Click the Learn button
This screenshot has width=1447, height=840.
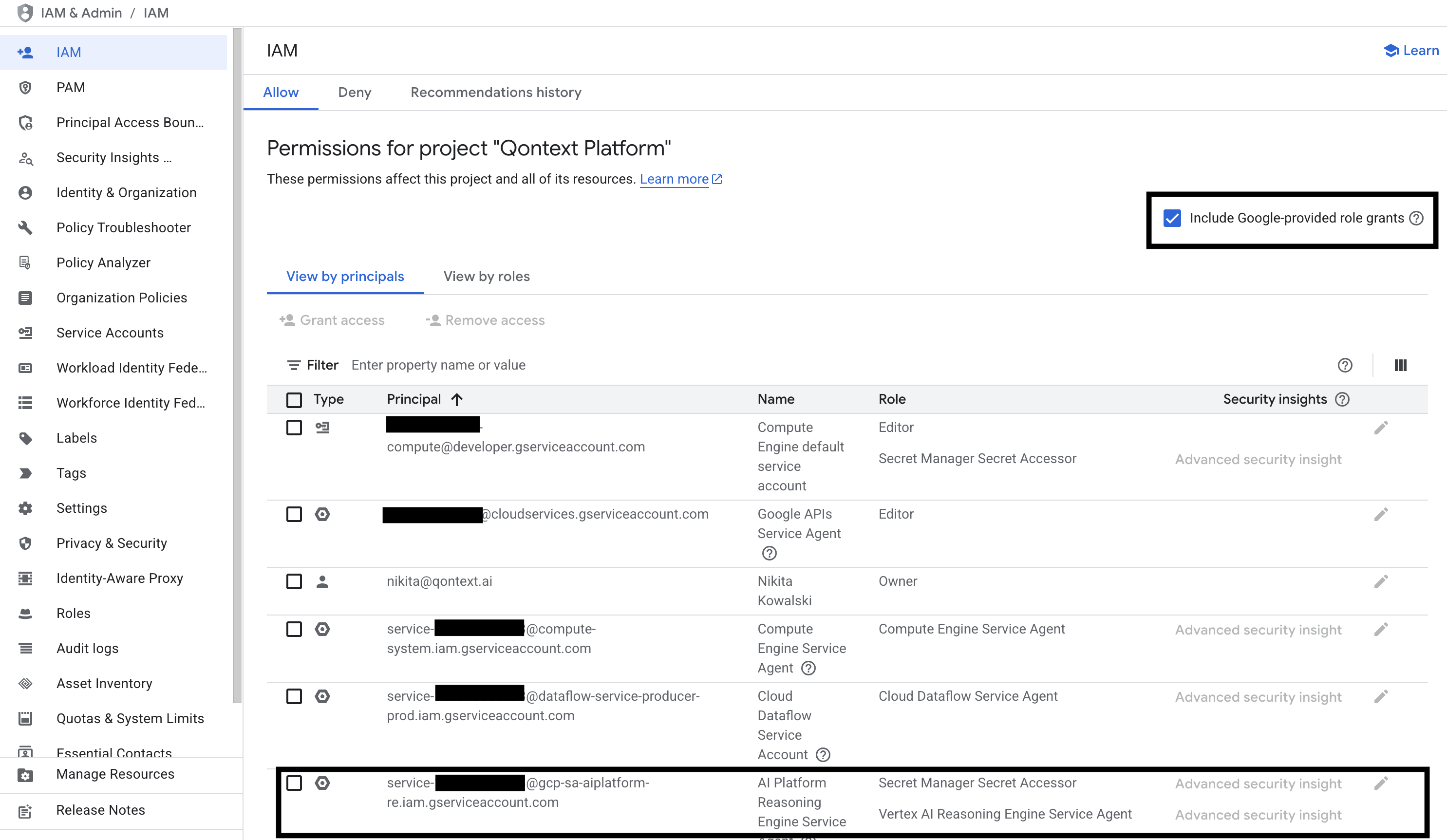1411,51
